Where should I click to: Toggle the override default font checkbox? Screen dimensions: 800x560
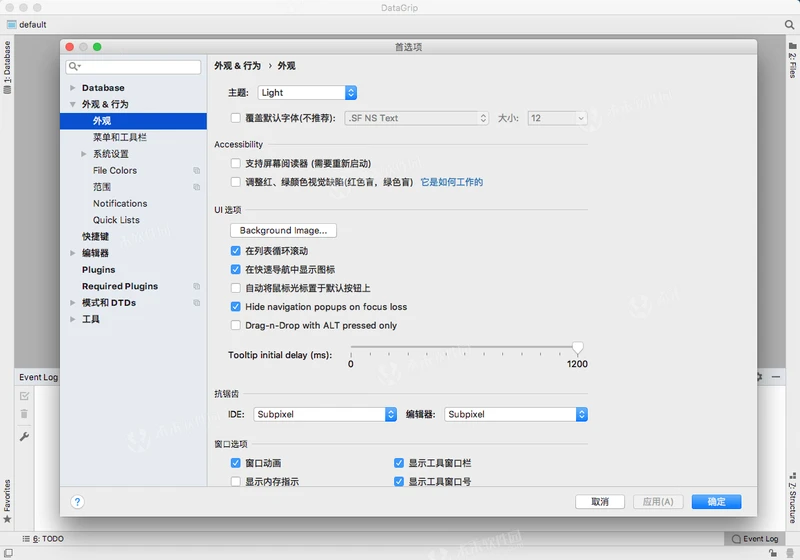[x=235, y=118]
